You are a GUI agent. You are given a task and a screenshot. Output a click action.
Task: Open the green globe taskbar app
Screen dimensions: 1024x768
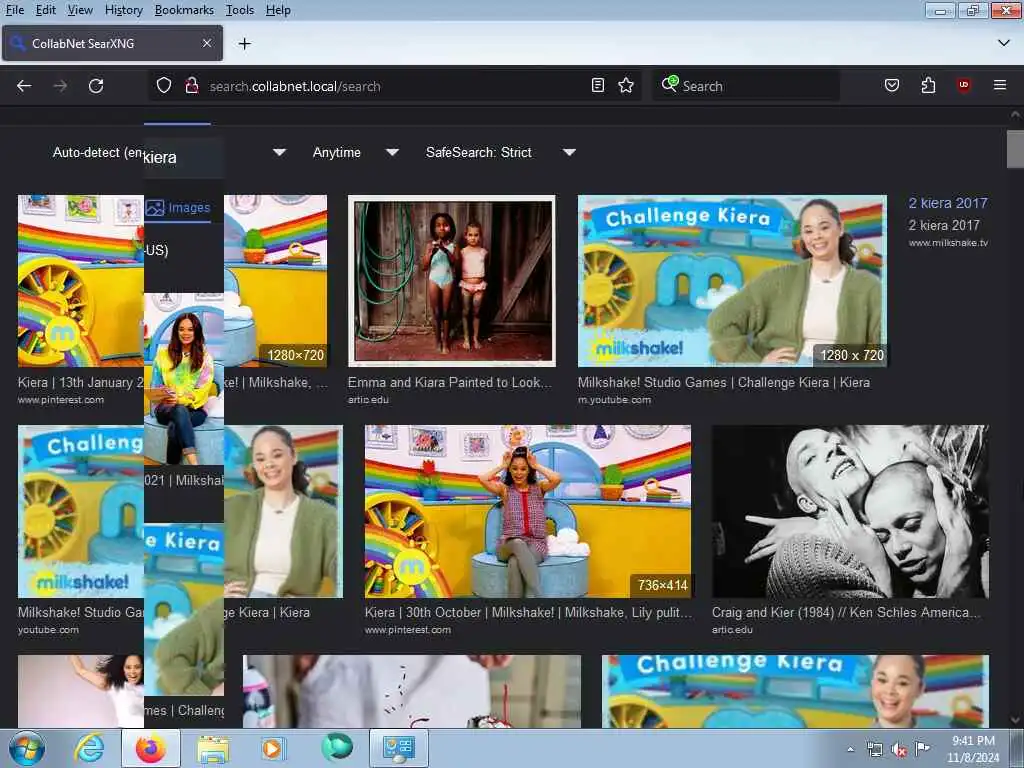[x=336, y=748]
